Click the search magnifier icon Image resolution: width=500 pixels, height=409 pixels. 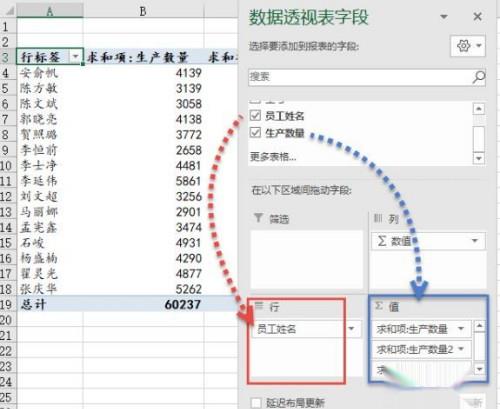(479, 77)
